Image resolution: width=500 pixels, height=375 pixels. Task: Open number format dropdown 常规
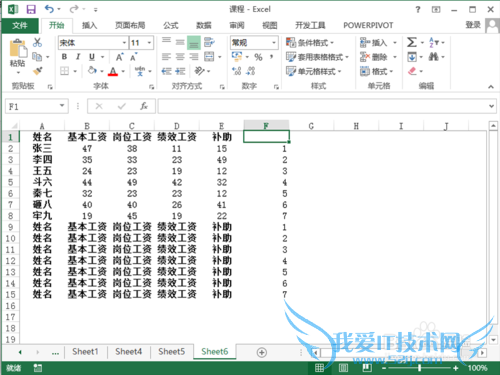pyautogui.click(x=274, y=43)
